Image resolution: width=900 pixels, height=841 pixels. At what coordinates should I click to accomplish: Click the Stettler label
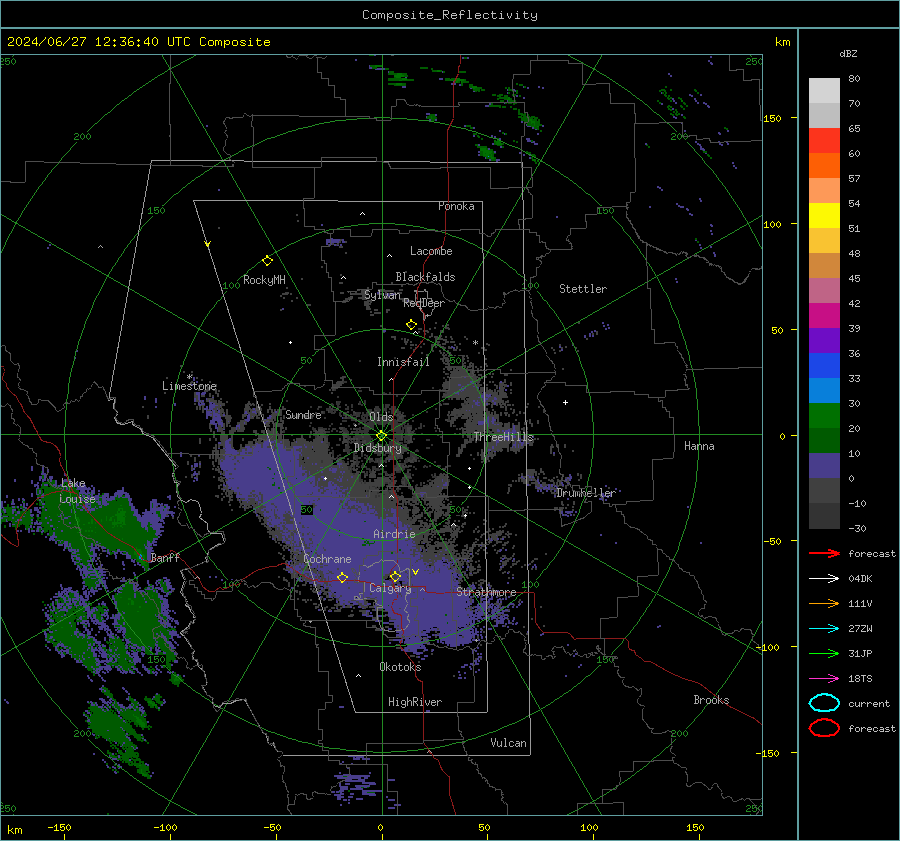tap(583, 289)
